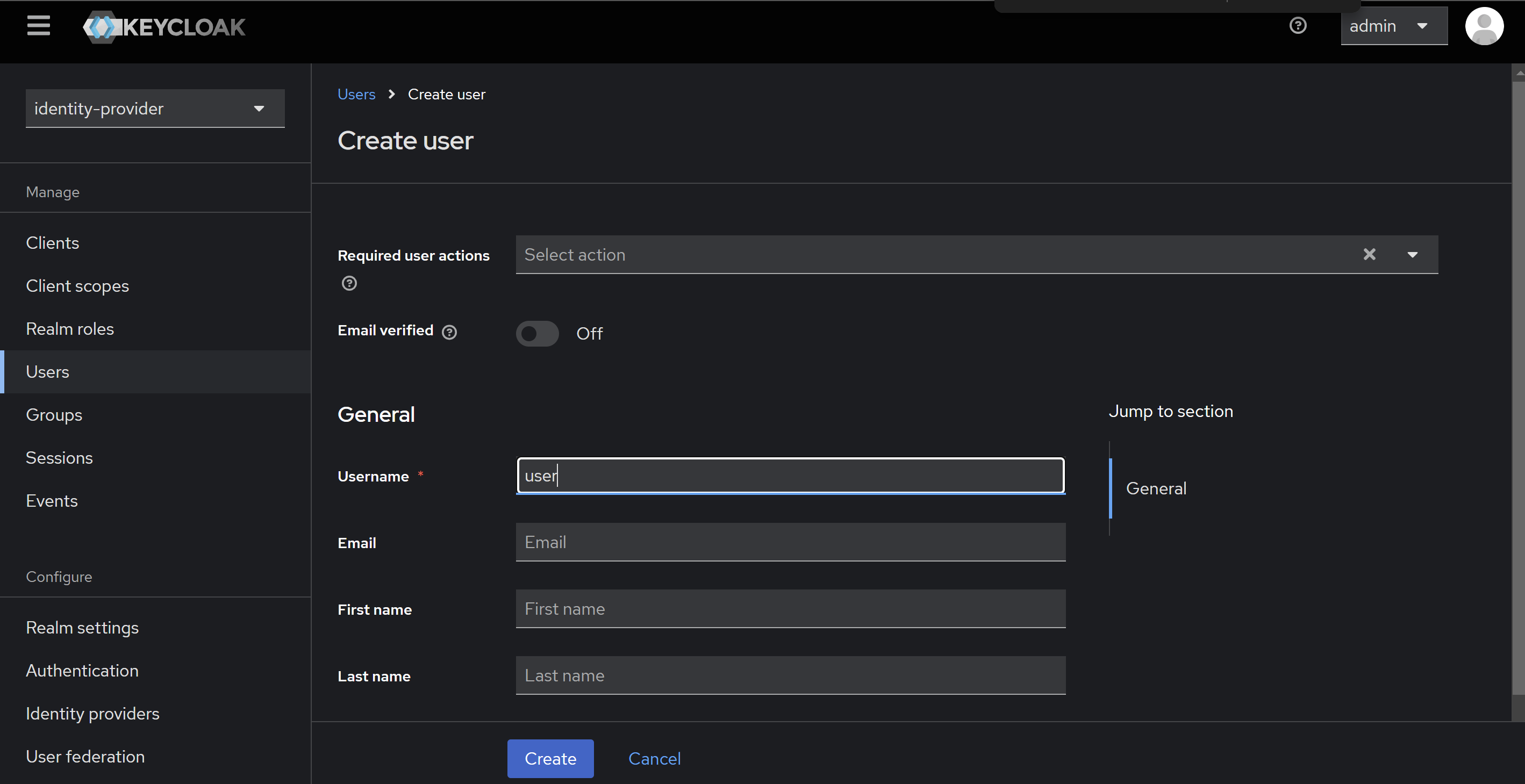Open Clients in the sidebar
This screenshot has width=1525, height=784.
(53, 242)
